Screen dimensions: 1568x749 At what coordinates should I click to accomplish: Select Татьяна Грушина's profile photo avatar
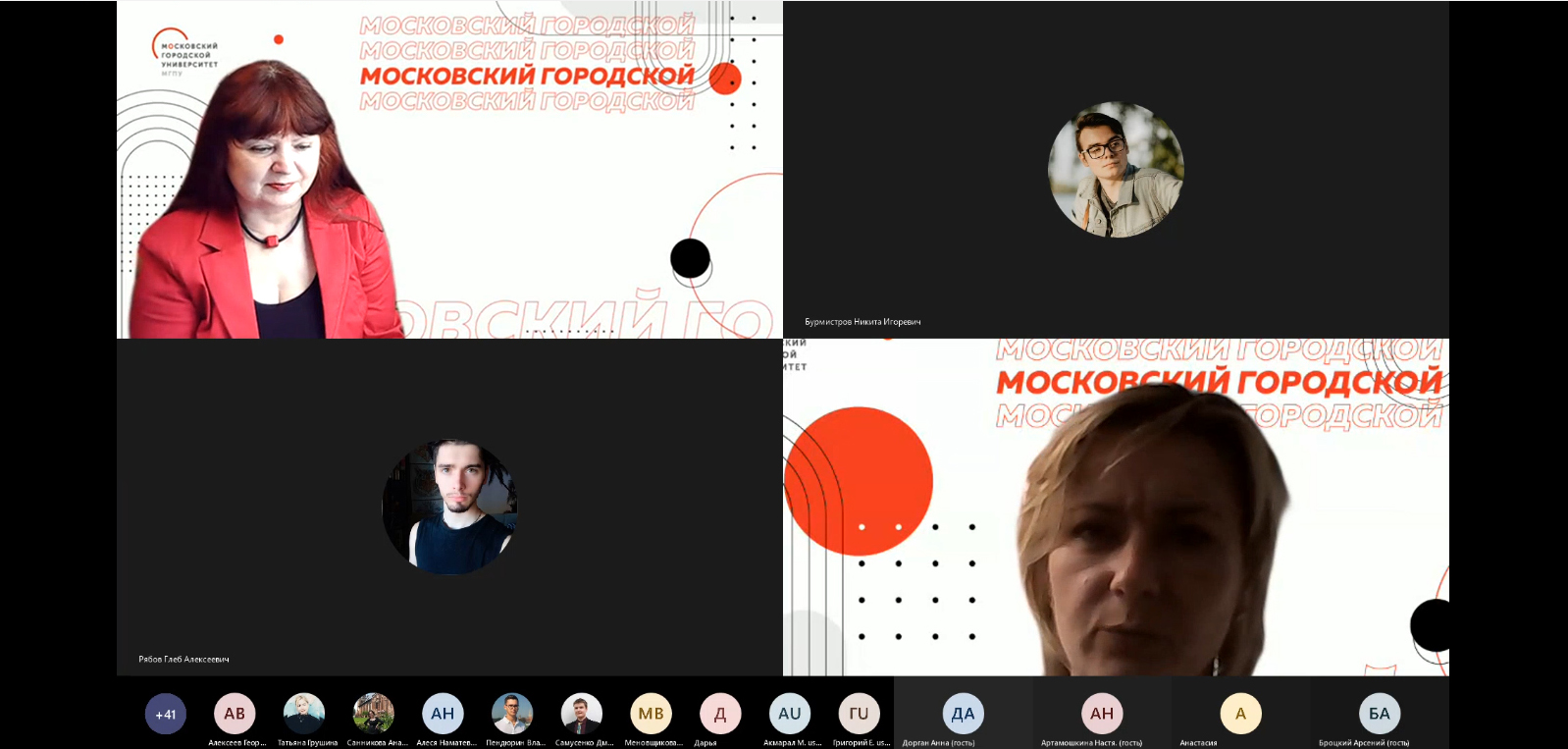click(x=304, y=714)
